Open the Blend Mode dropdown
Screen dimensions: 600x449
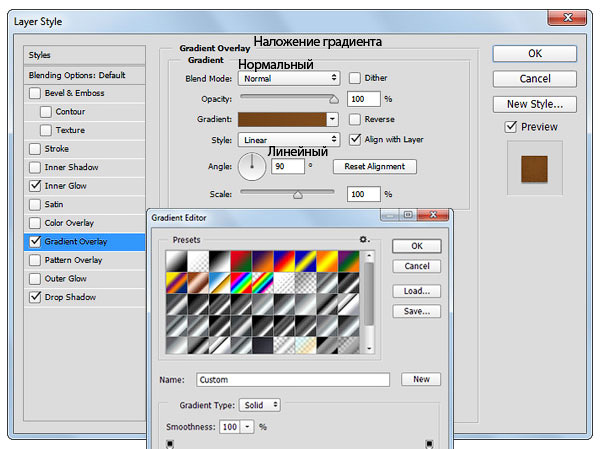(289, 78)
